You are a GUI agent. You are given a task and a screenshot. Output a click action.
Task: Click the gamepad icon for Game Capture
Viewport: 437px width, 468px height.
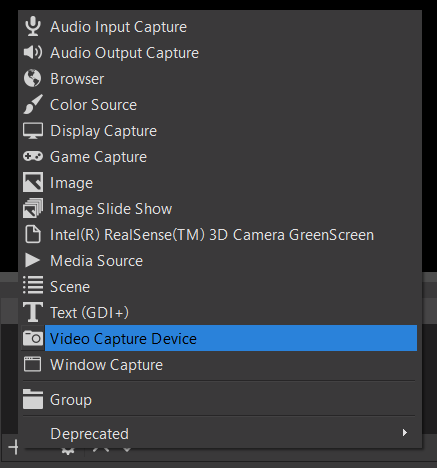(x=33, y=156)
